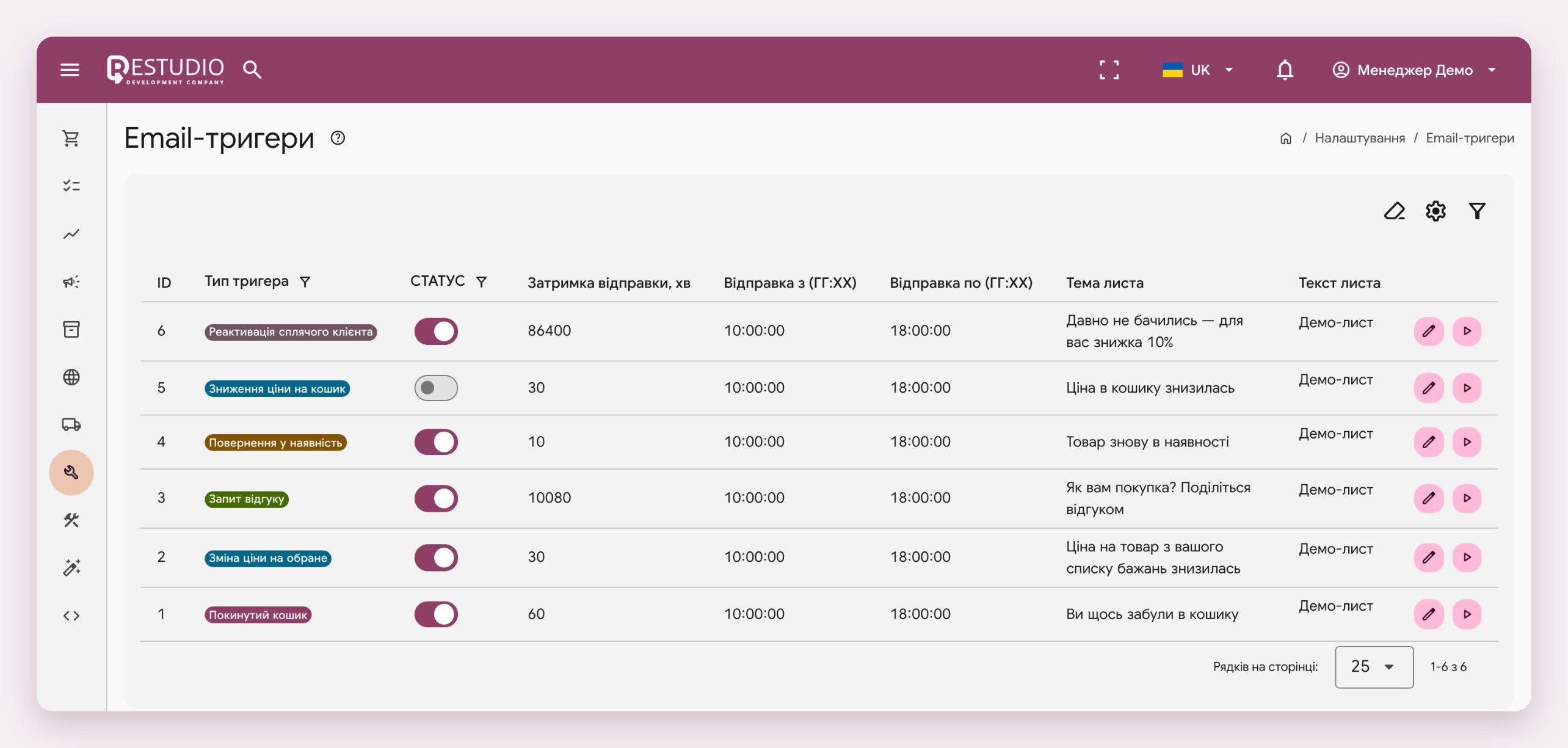Image resolution: width=1568 pixels, height=748 pixels.
Task: Open the shopping cart sidebar section
Action: point(71,139)
